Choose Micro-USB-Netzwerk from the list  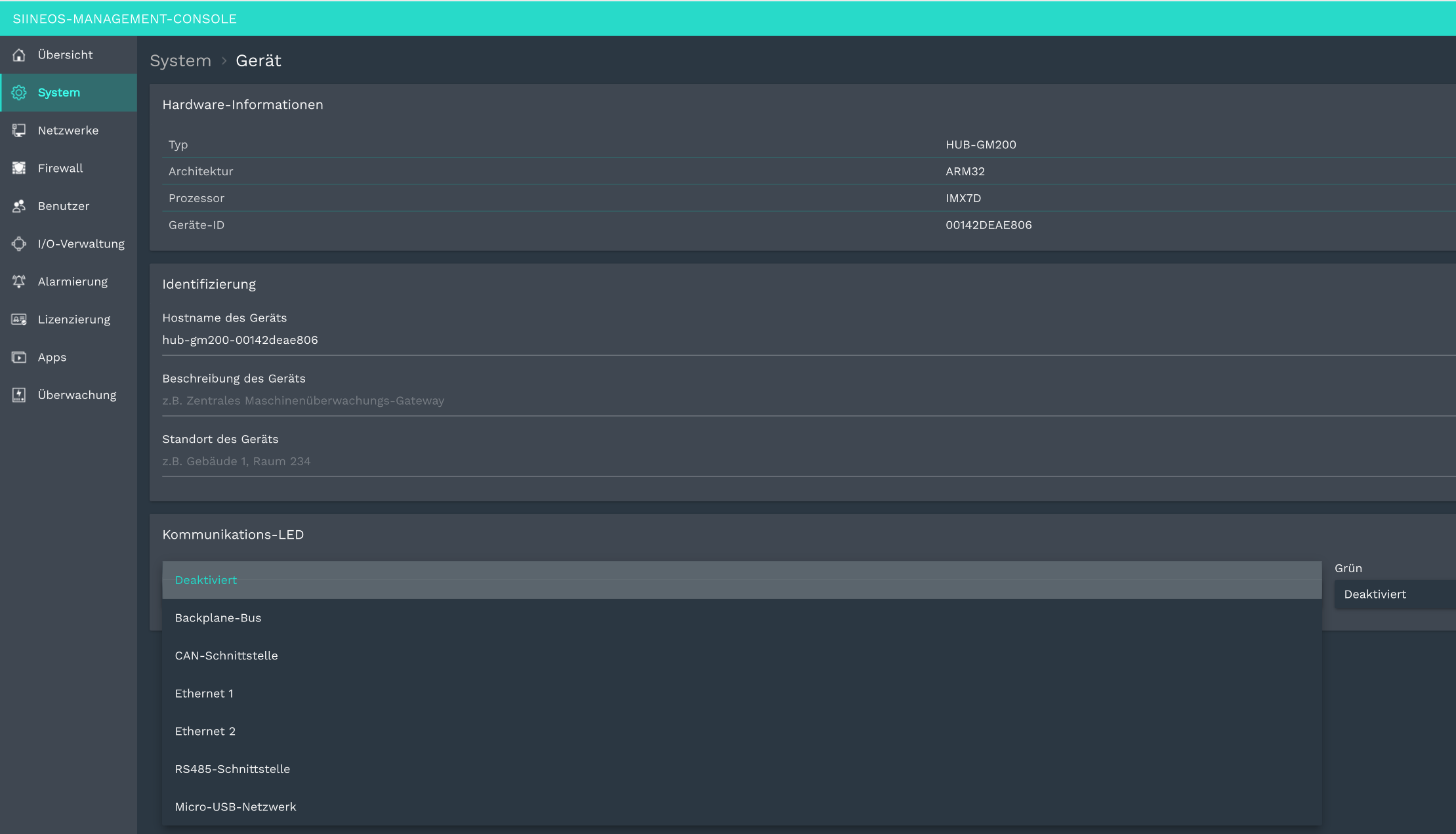(x=236, y=806)
